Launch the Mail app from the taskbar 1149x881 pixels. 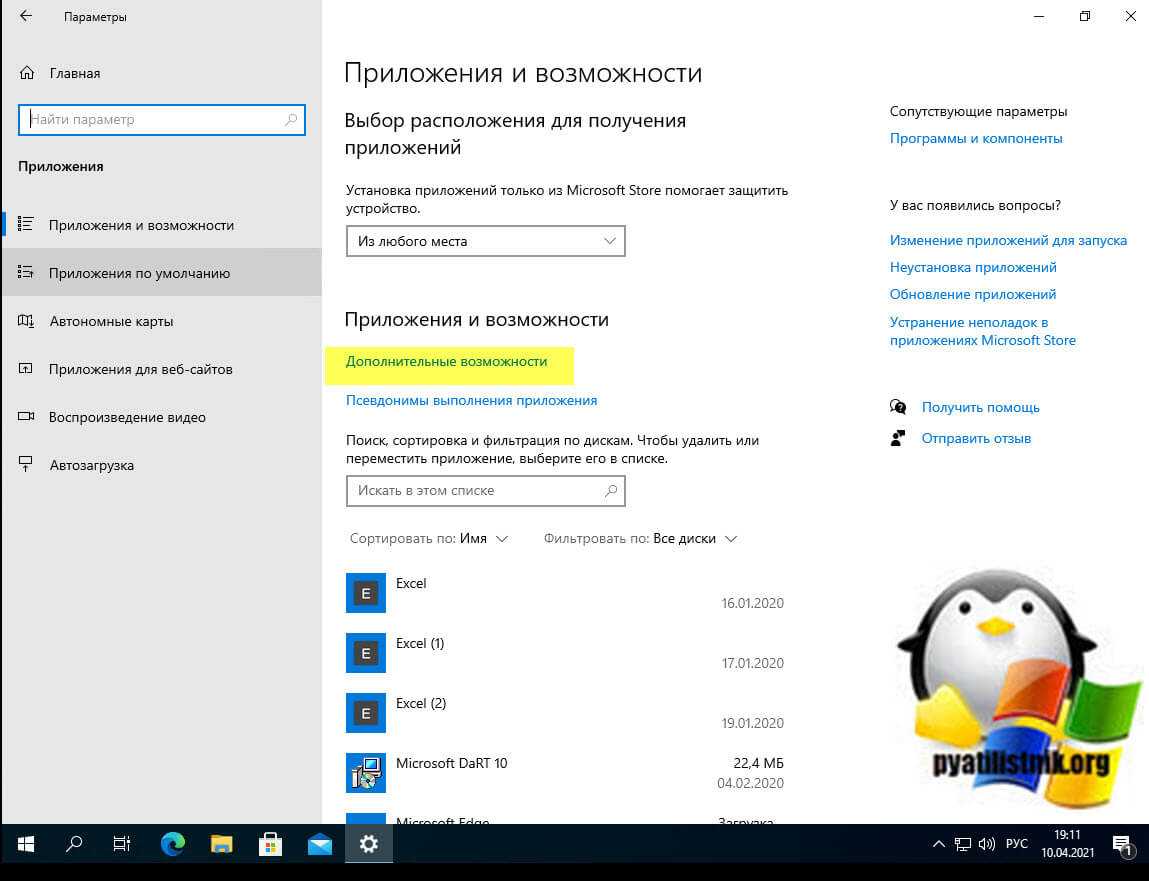pyautogui.click(x=320, y=844)
